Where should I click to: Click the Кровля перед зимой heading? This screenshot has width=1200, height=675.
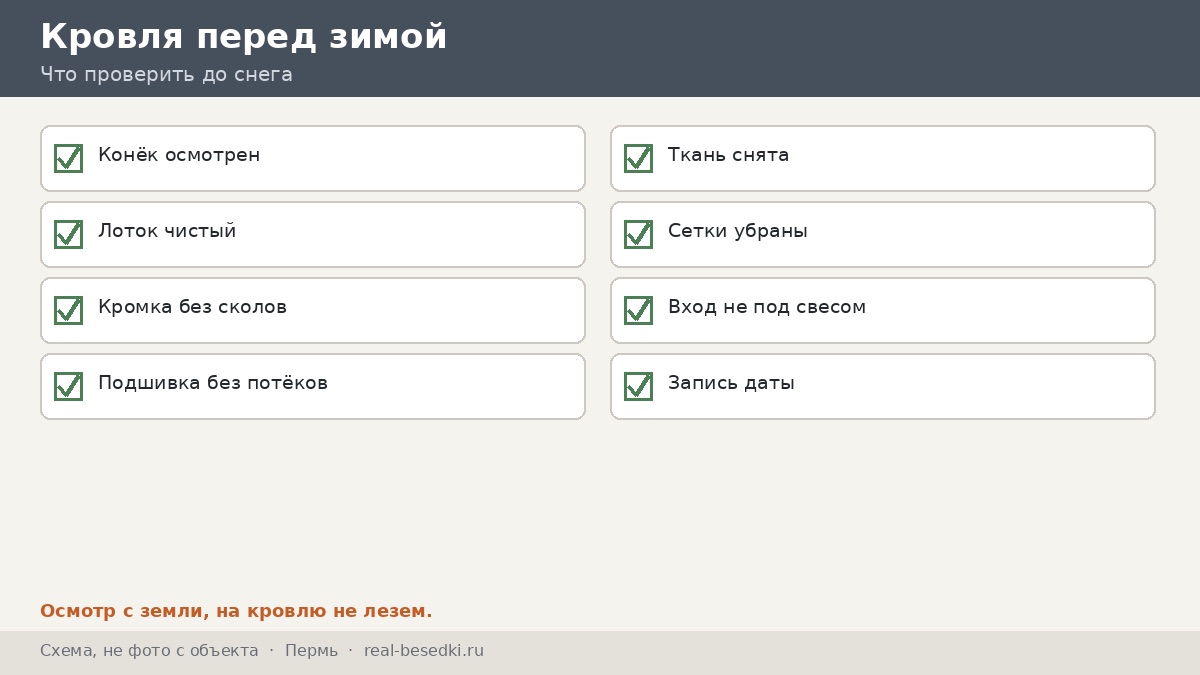pyautogui.click(x=244, y=37)
